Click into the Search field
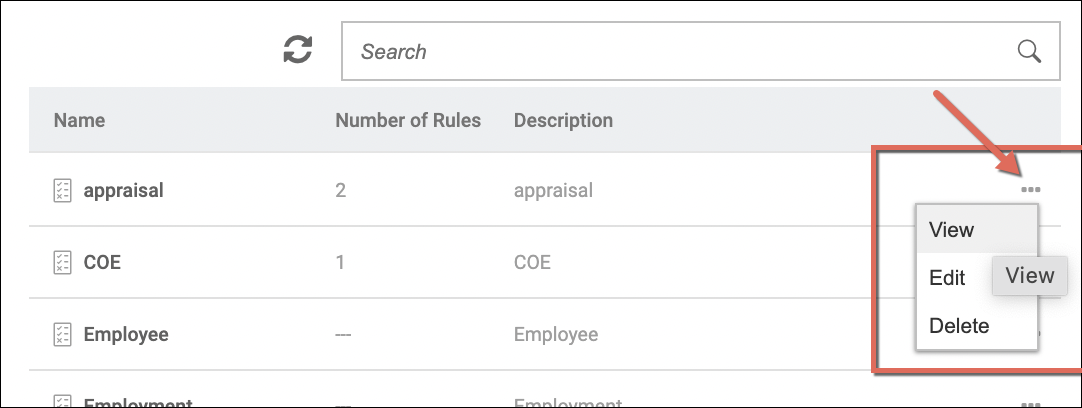 click(680, 51)
